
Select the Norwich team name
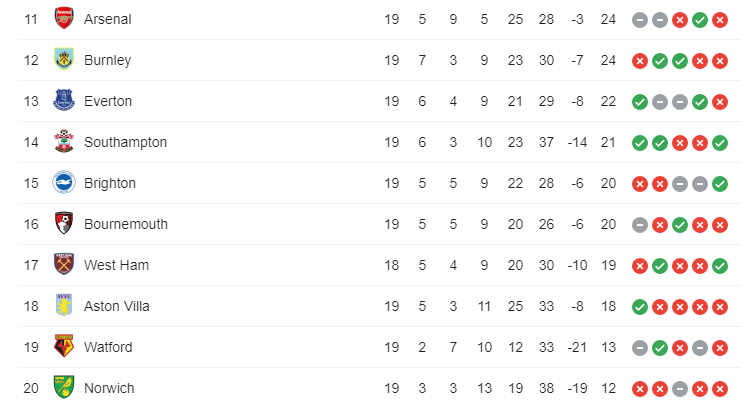109,388
